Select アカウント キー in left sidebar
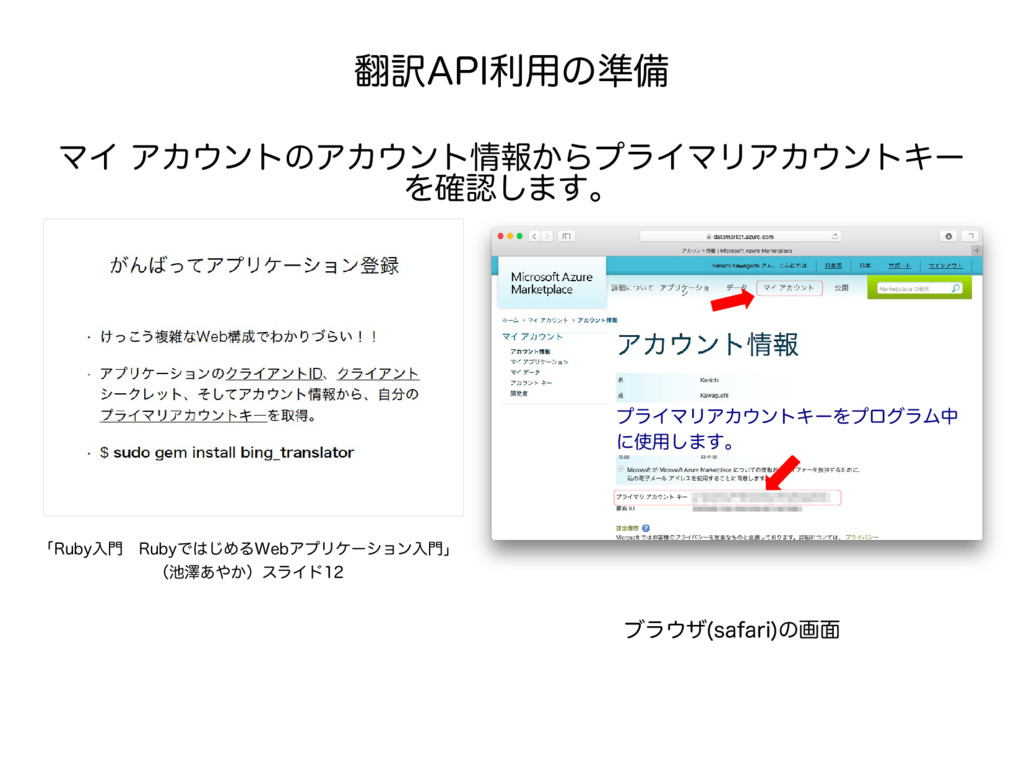Screen dimensions: 1024x768 click(530, 383)
